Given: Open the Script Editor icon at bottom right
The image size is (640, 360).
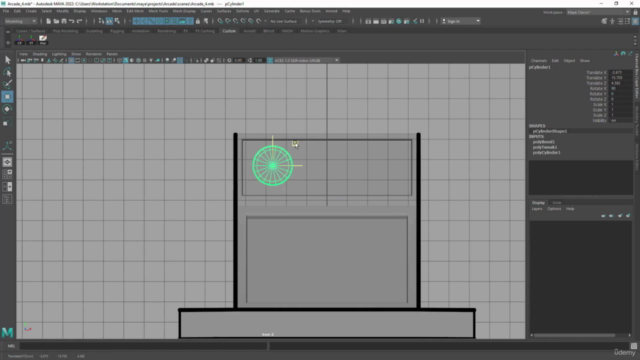Looking at the screenshot, I should 633,346.
